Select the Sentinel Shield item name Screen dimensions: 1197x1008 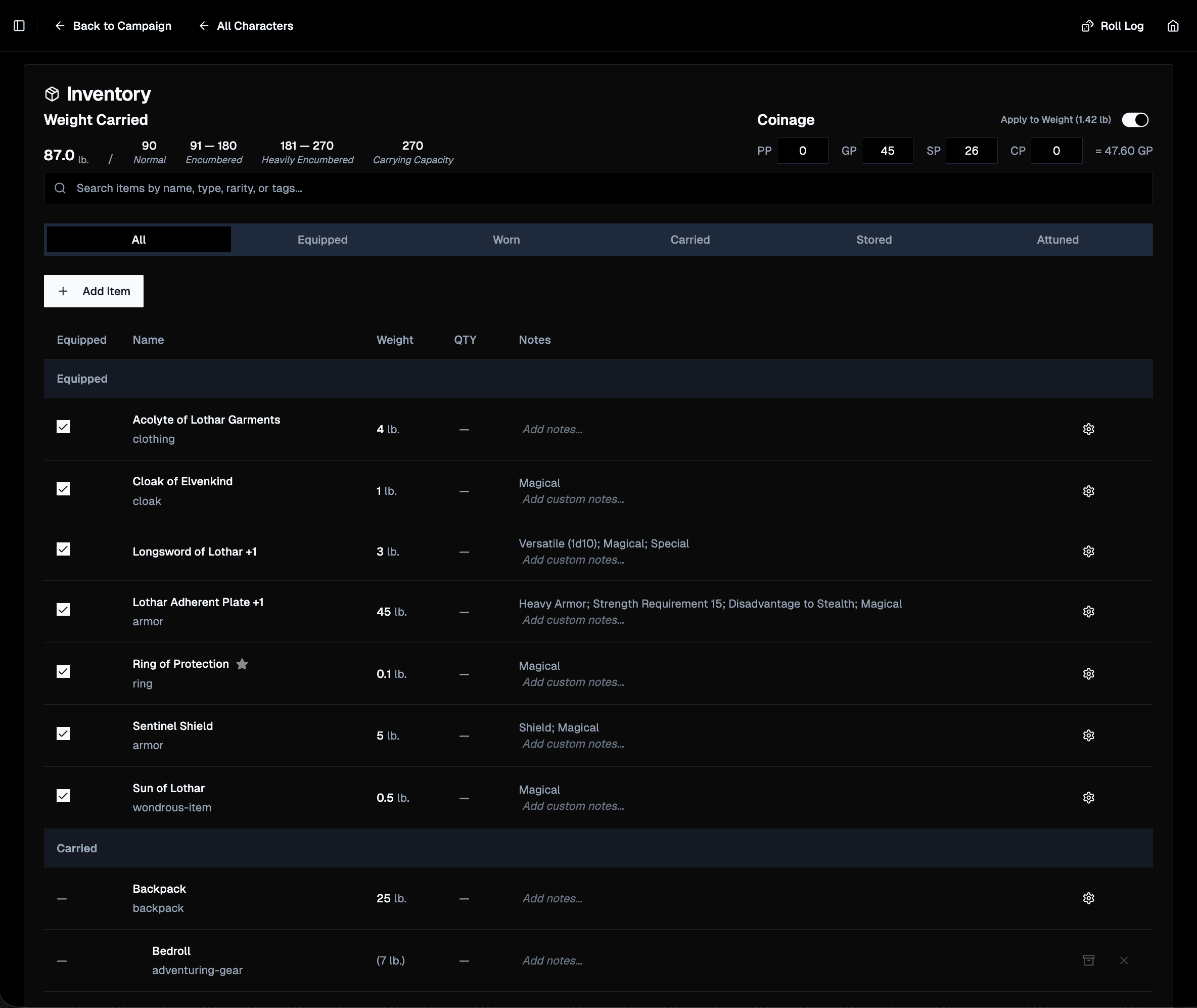pos(172,726)
